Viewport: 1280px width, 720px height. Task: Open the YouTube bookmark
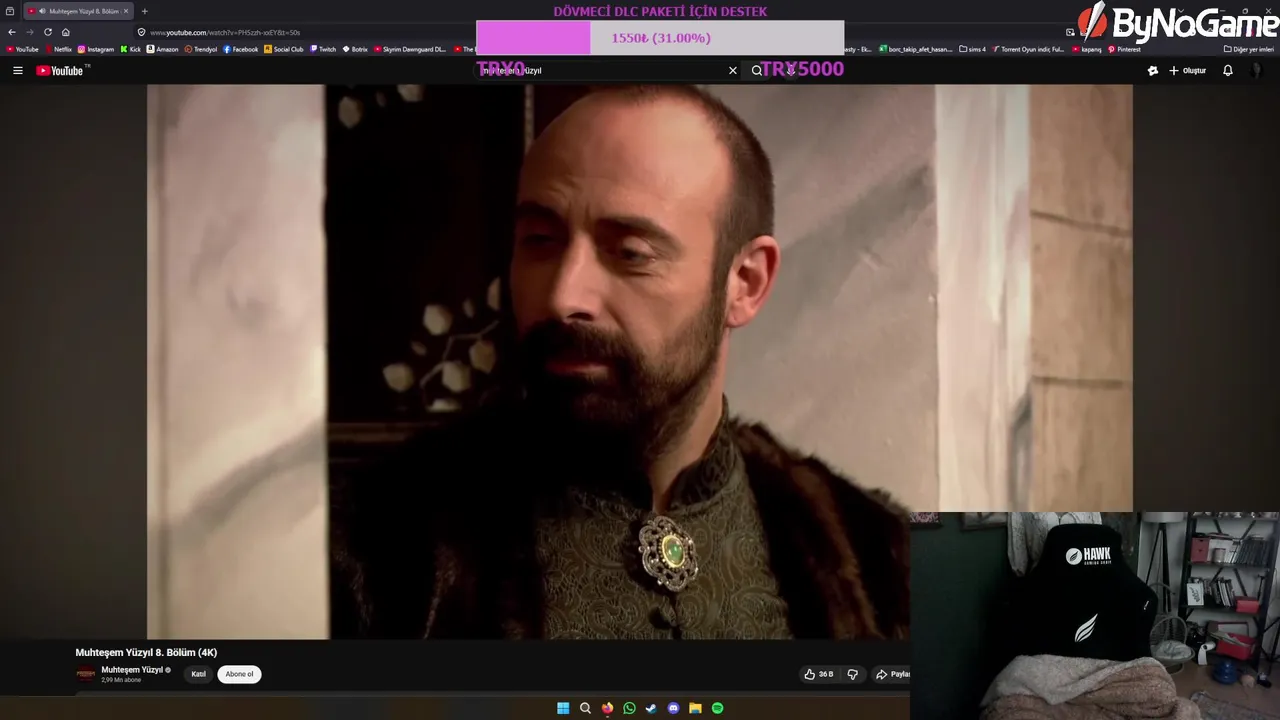click(x=23, y=49)
